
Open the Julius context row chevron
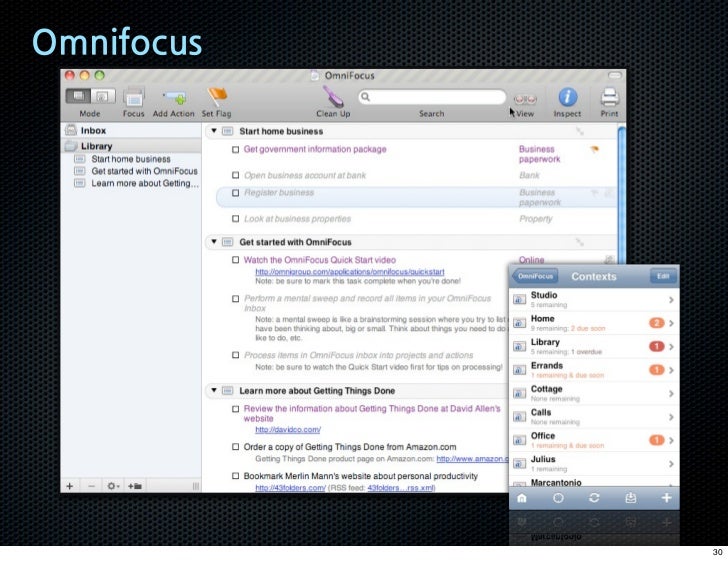pos(671,464)
